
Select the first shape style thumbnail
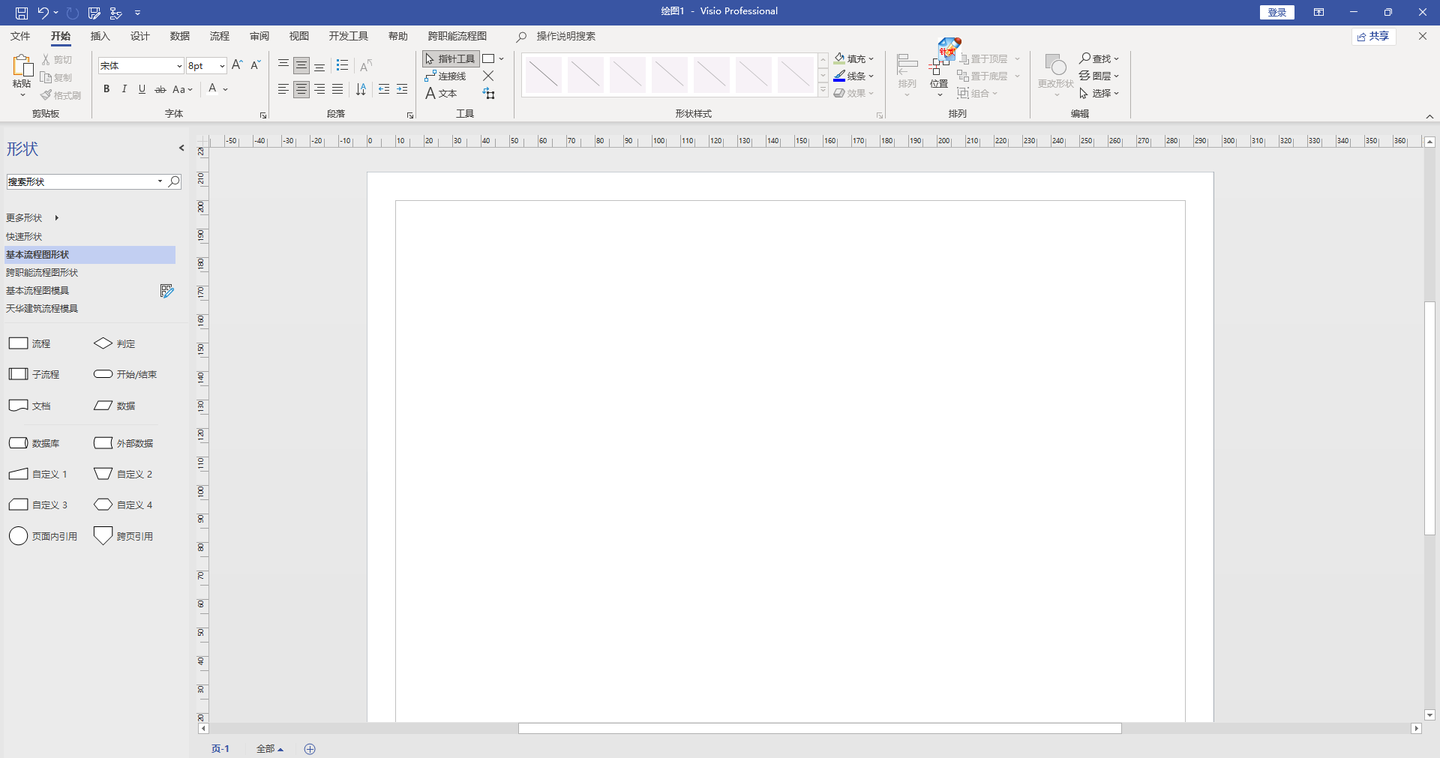click(544, 75)
